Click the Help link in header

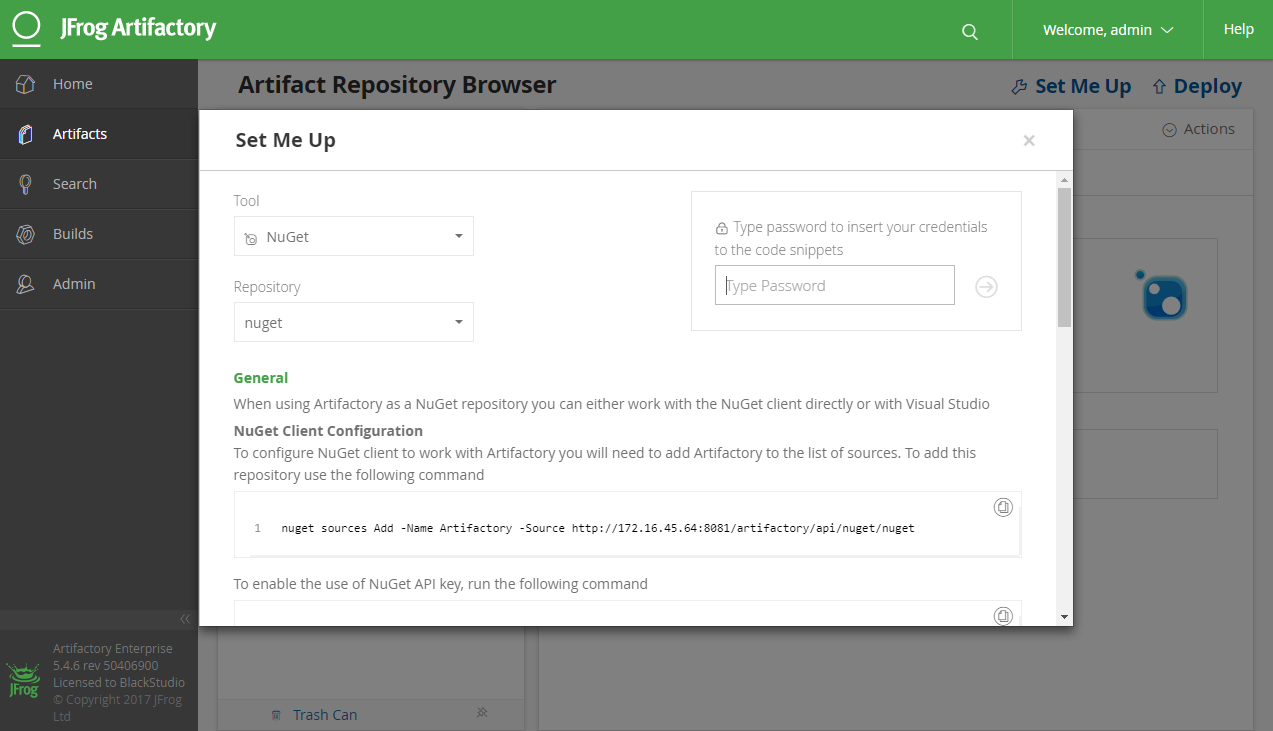point(1238,30)
